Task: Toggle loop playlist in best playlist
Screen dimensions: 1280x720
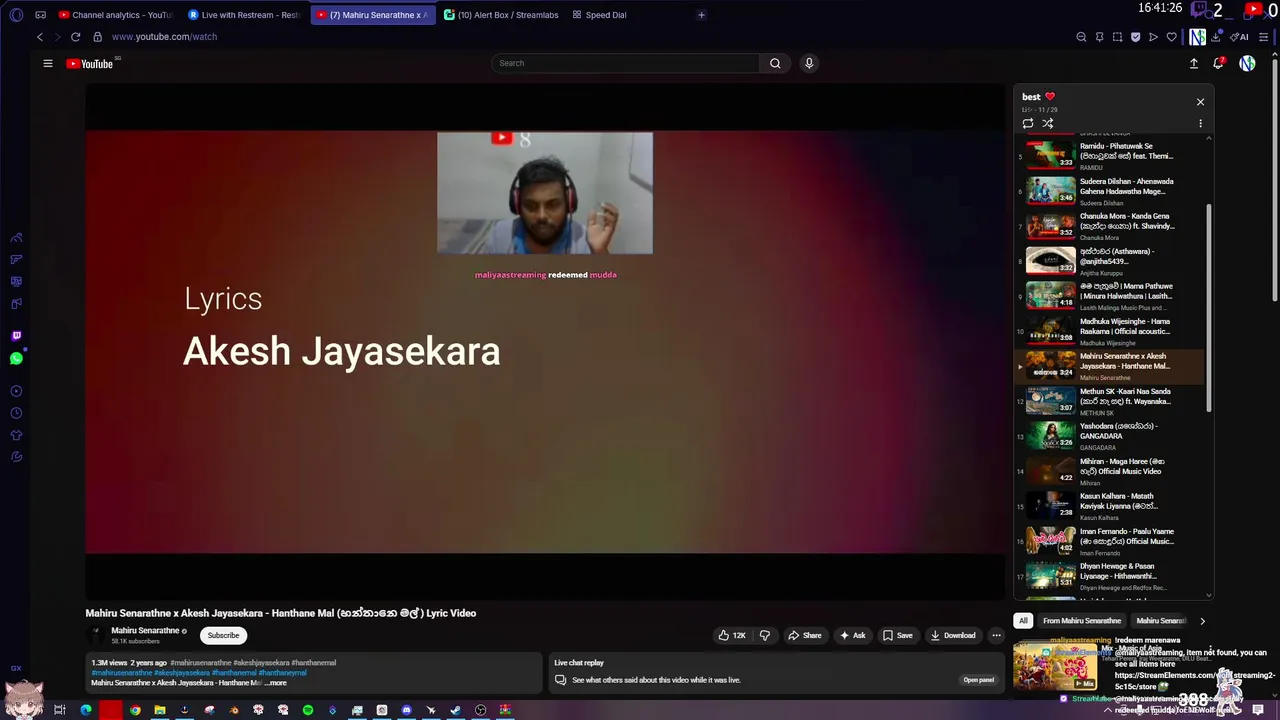Action: tap(1027, 124)
